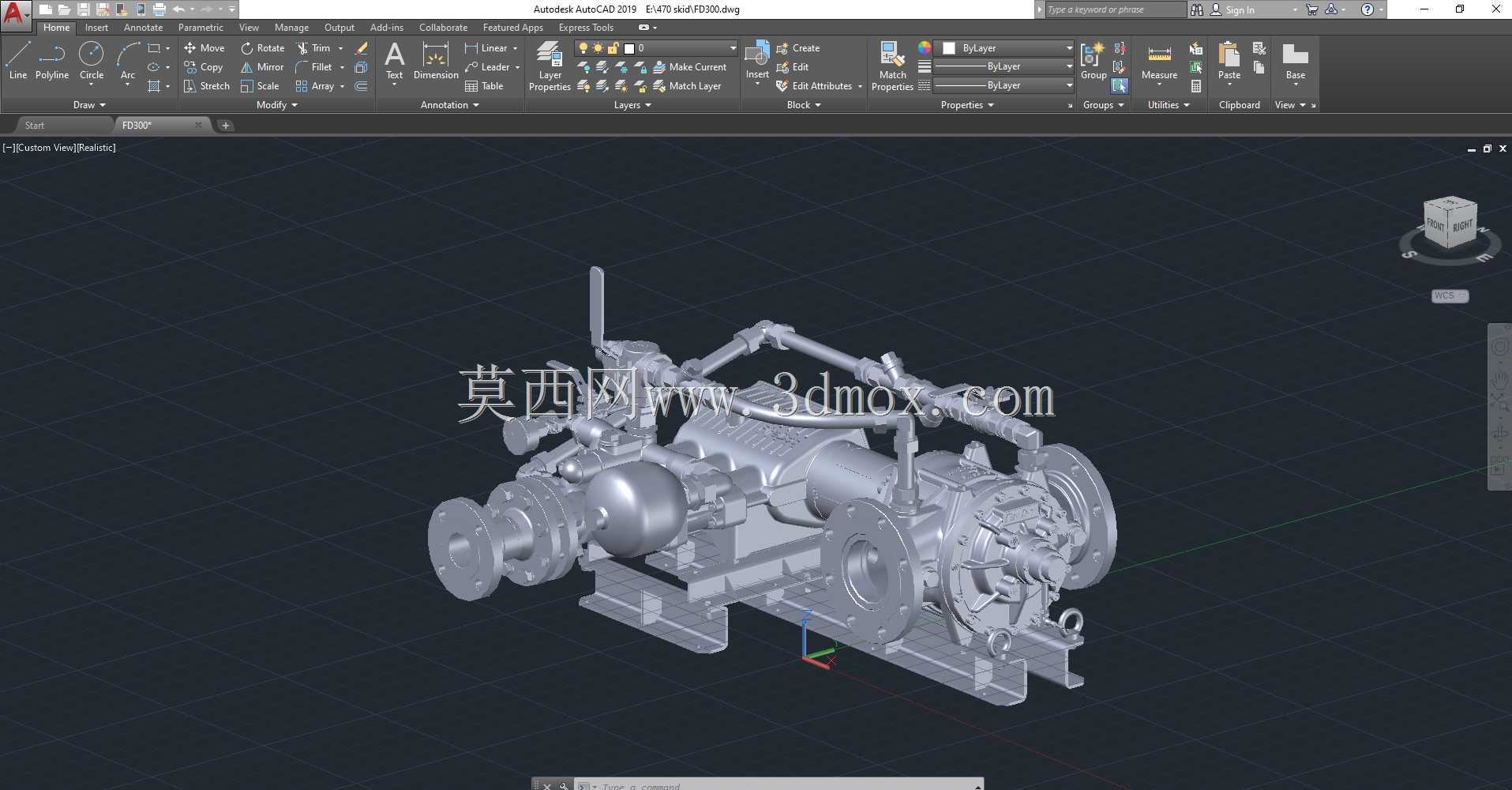This screenshot has width=1512, height=790.
Task: Expand the Draw panel
Action: click(x=89, y=105)
